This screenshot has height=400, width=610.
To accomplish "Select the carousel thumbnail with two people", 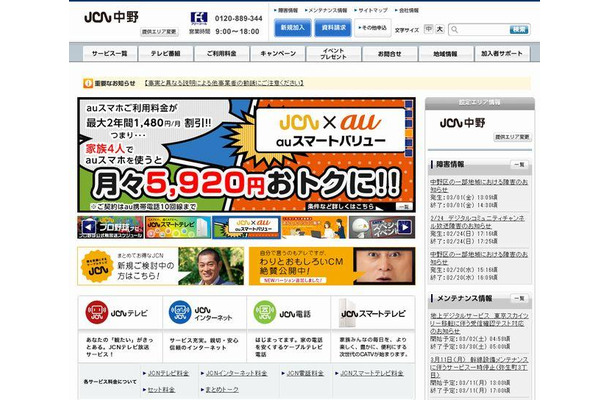I will pyautogui.click(x=314, y=228).
